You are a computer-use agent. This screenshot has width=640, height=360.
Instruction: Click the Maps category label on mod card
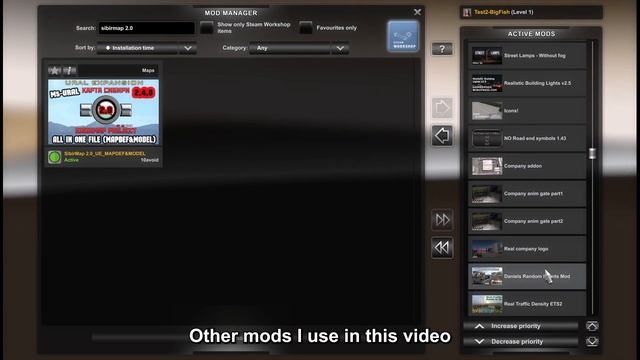point(148,71)
